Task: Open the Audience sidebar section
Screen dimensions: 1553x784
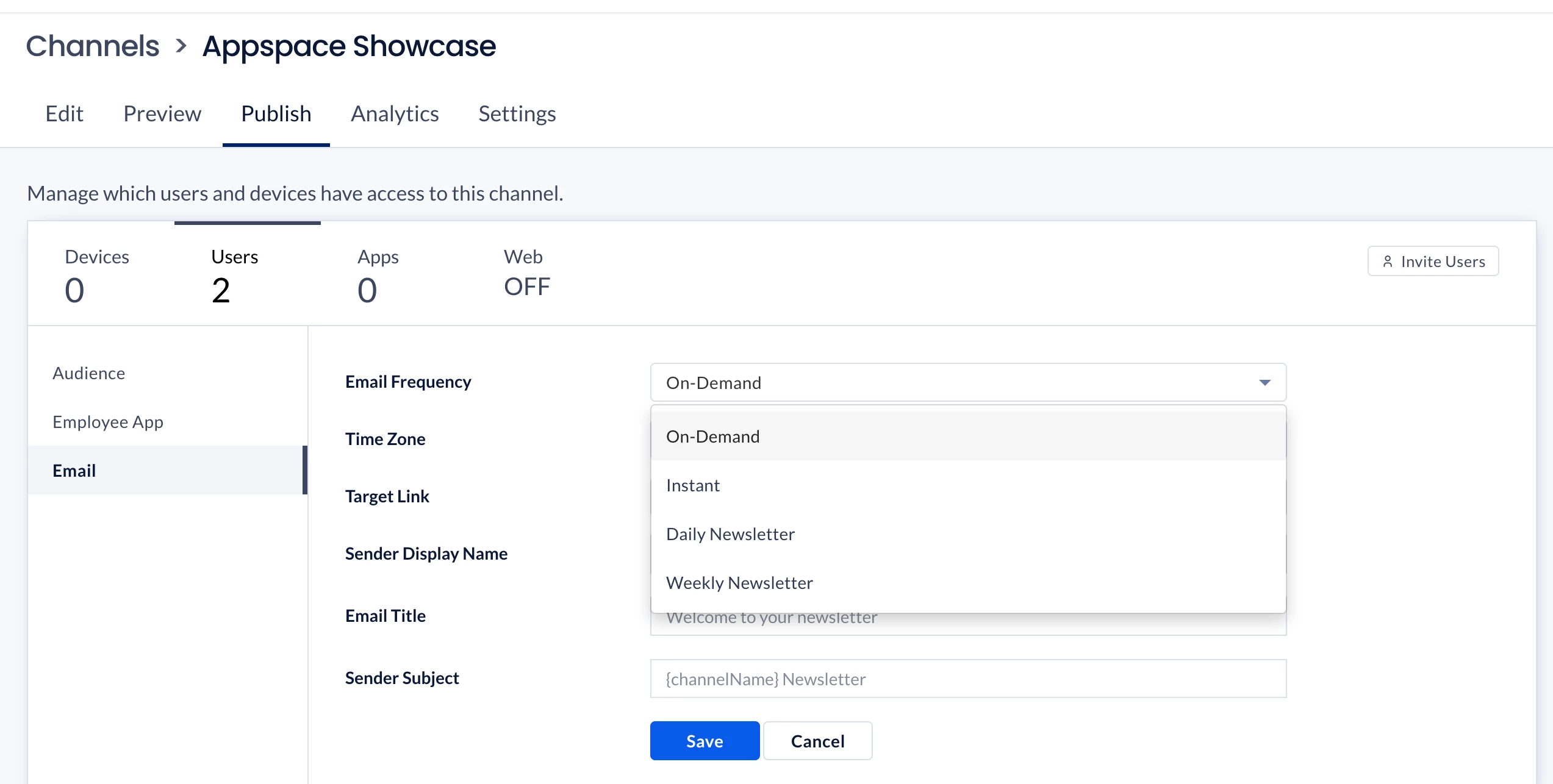Action: tap(89, 373)
